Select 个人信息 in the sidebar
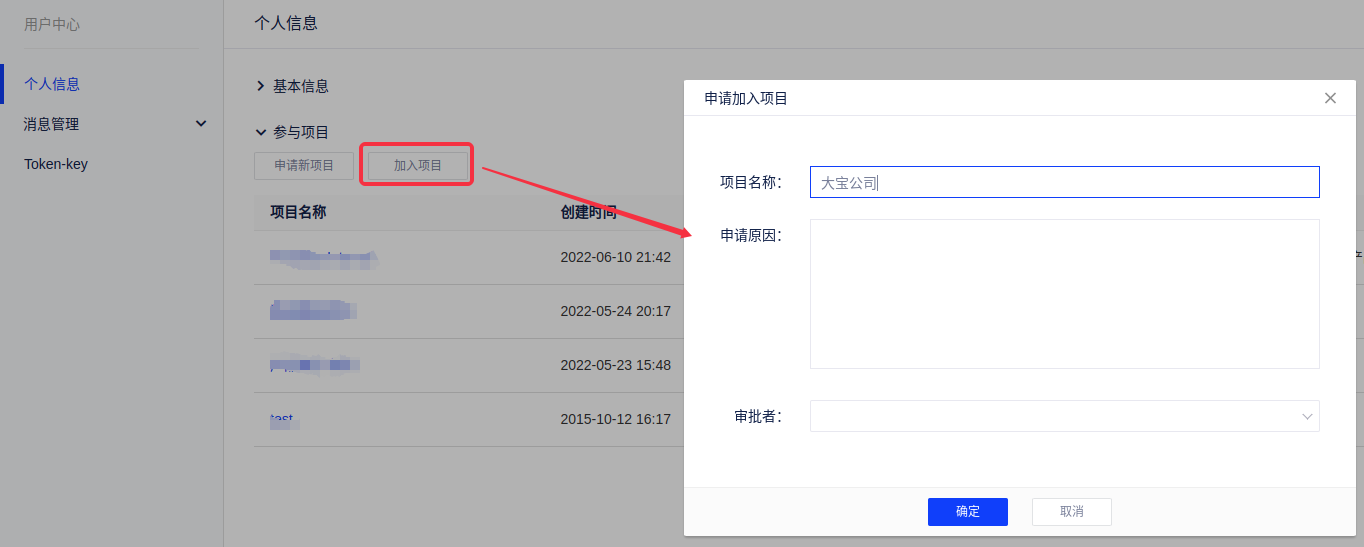The image size is (1364, 547). pos(52,84)
